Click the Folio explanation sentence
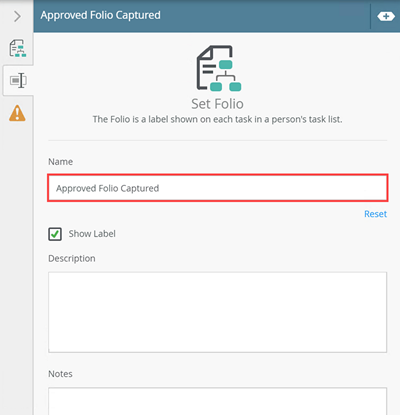This screenshot has height=415, width=400. [217, 119]
